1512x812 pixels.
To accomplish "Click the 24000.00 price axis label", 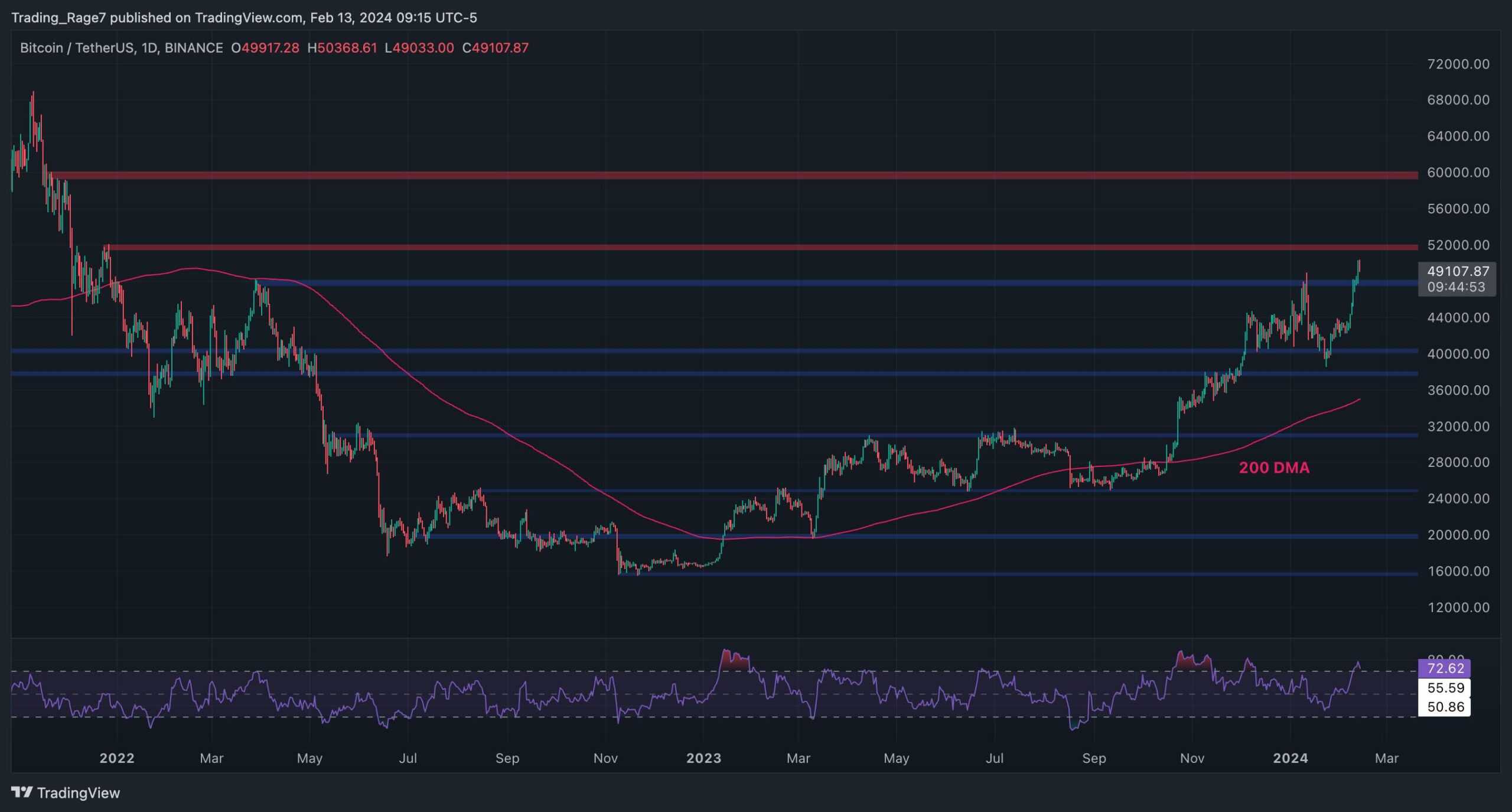I will (1458, 498).
